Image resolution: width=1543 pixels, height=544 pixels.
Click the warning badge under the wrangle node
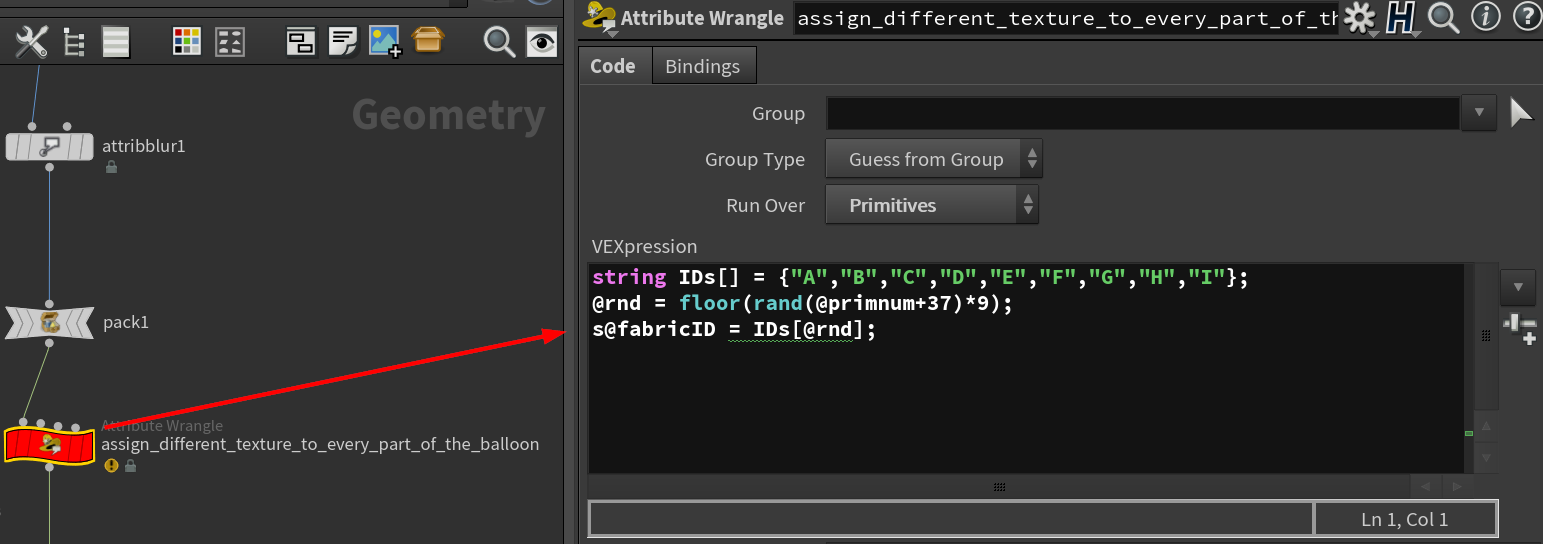click(111, 466)
